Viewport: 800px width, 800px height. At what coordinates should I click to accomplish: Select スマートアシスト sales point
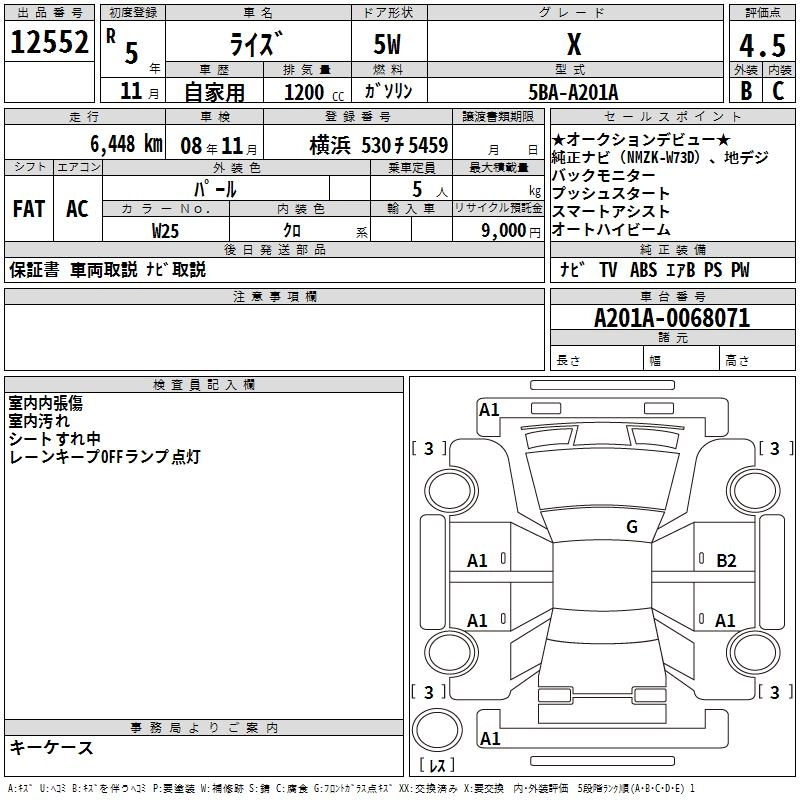611,211
